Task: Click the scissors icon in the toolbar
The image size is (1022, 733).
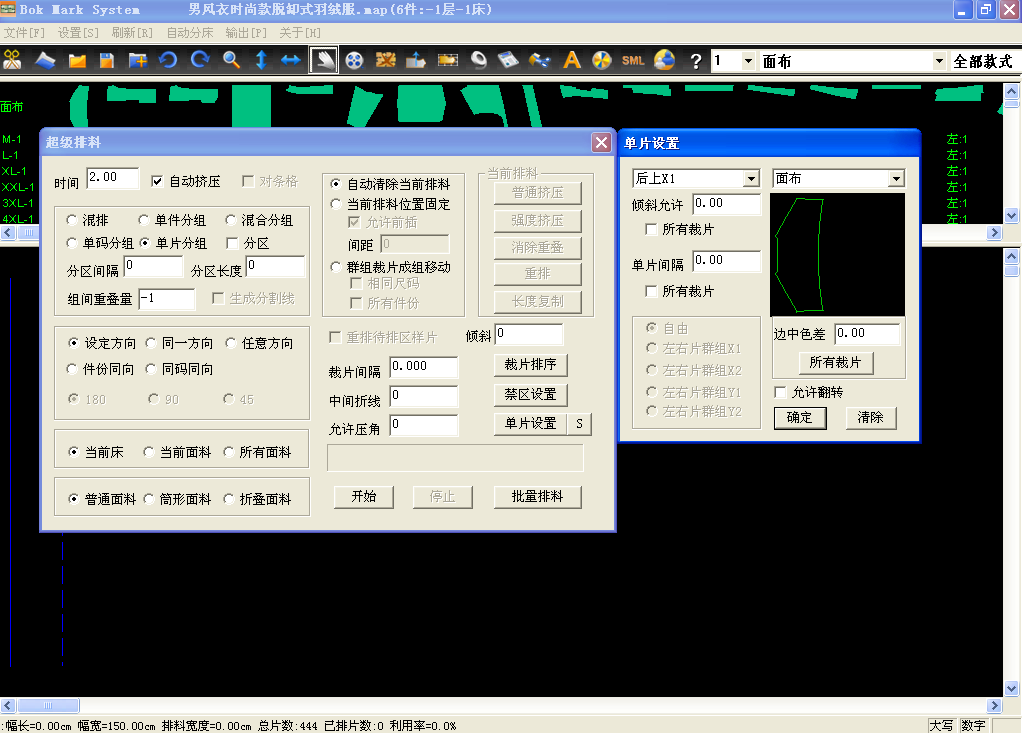Action: pos(12,60)
